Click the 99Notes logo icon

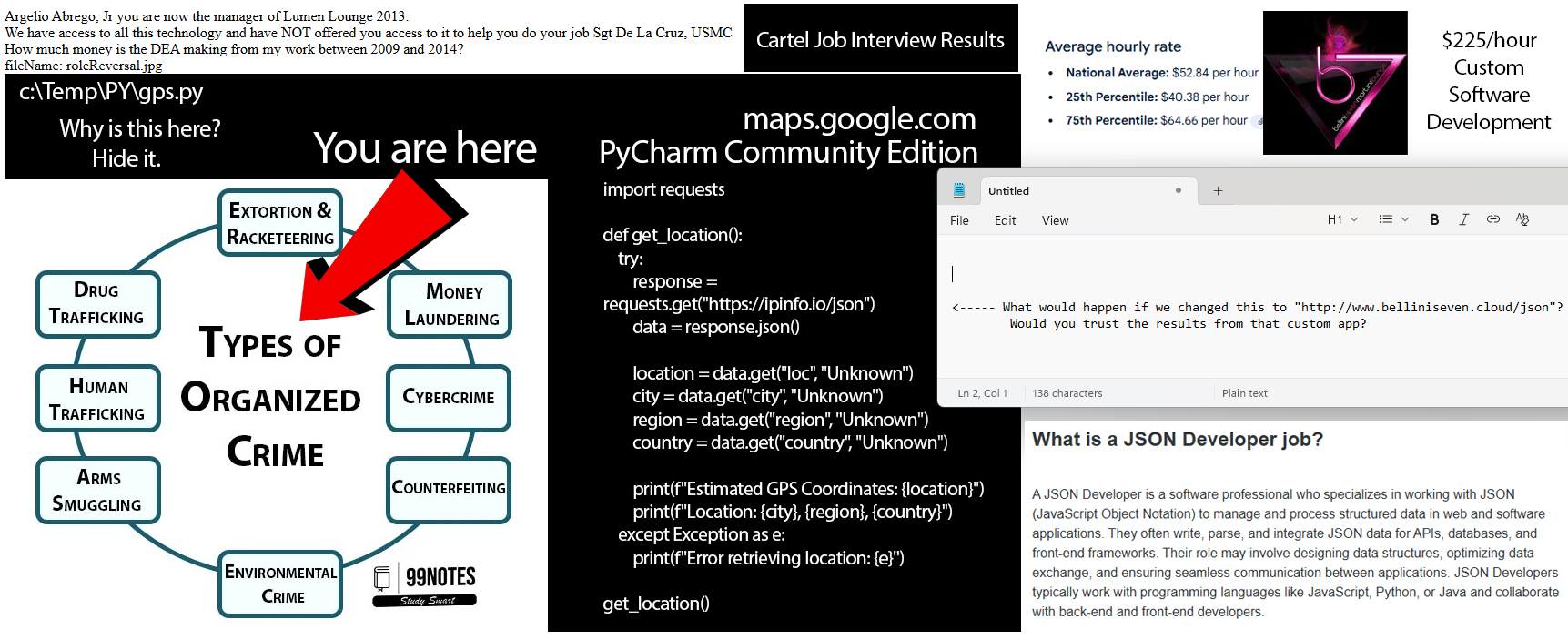tap(382, 578)
